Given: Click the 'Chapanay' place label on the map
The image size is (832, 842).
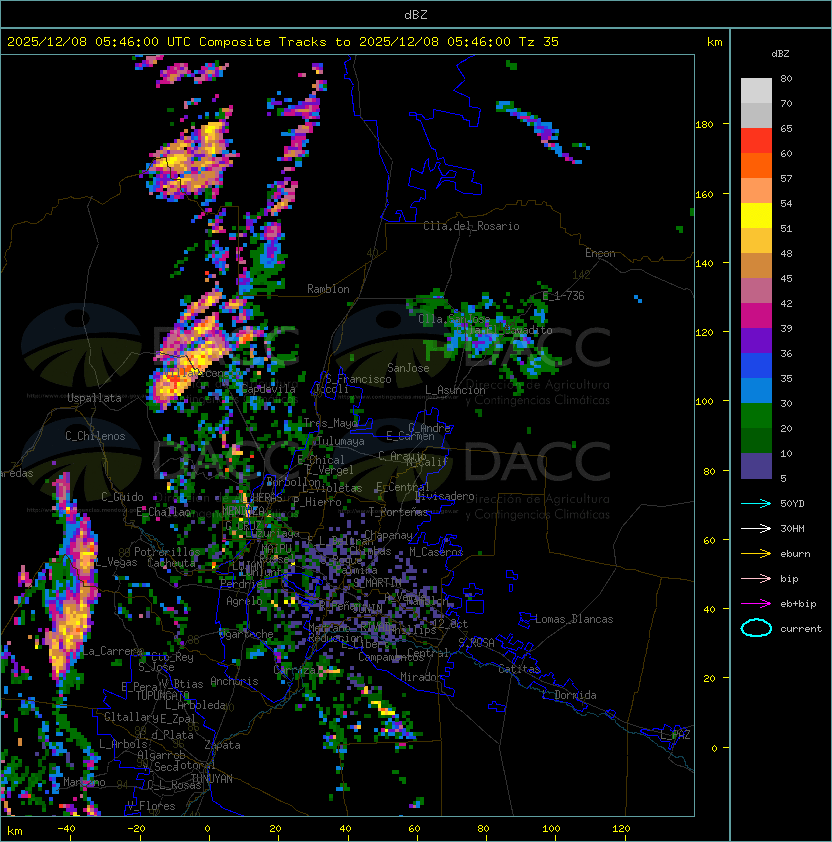Looking at the screenshot, I should click(x=388, y=535).
